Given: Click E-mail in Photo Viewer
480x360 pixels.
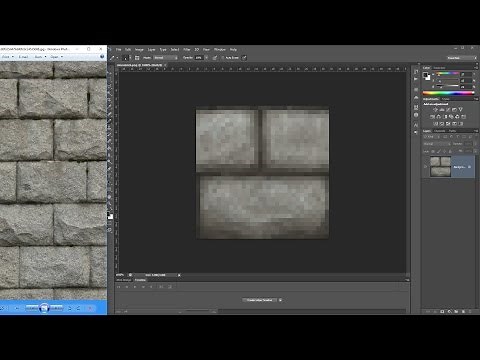Looking at the screenshot, I should pos(23,57).
